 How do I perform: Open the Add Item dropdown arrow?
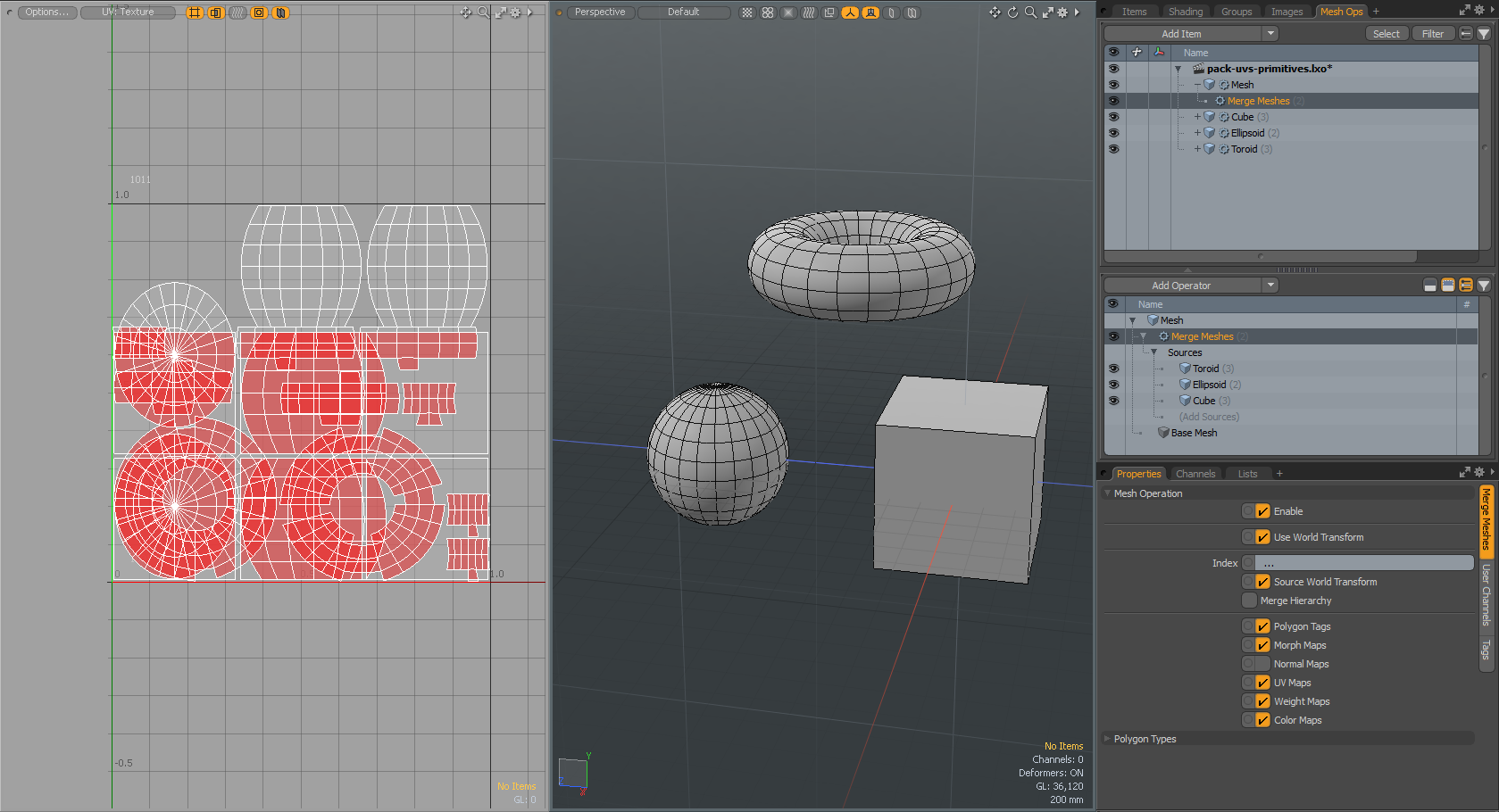coord(1270,34)
